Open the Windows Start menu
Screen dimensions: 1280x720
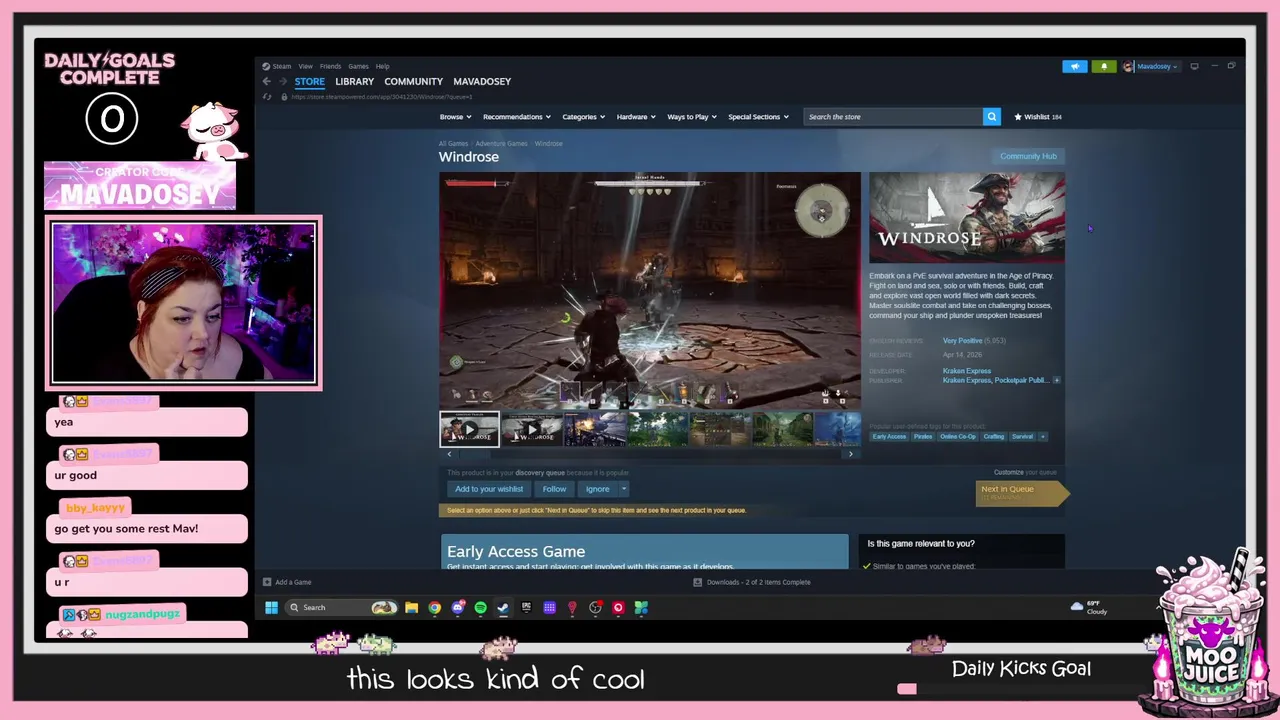point(271,607)
